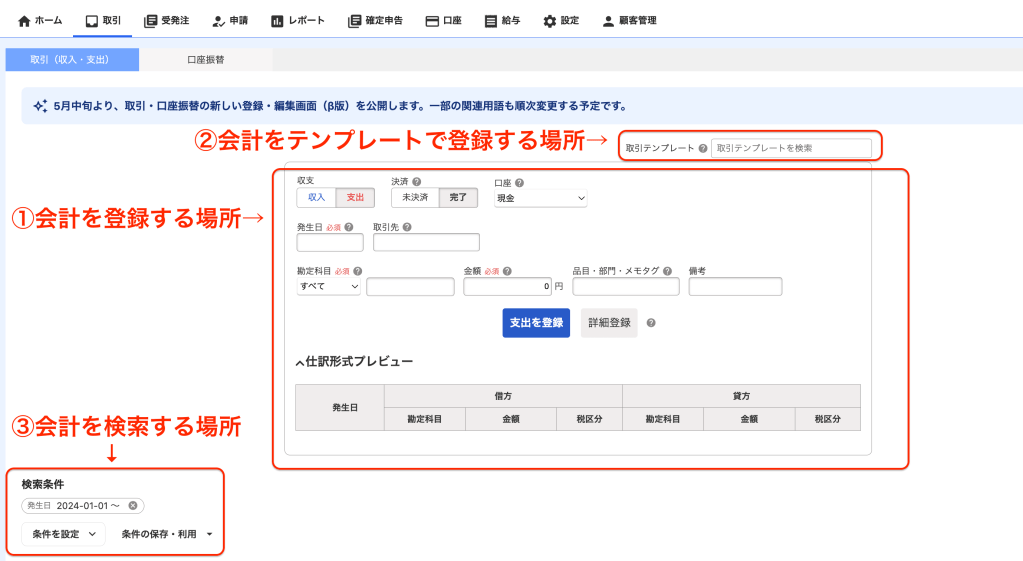Select 完了 settlement status
Screen dimensions: 1023x561
coord(458,198)
